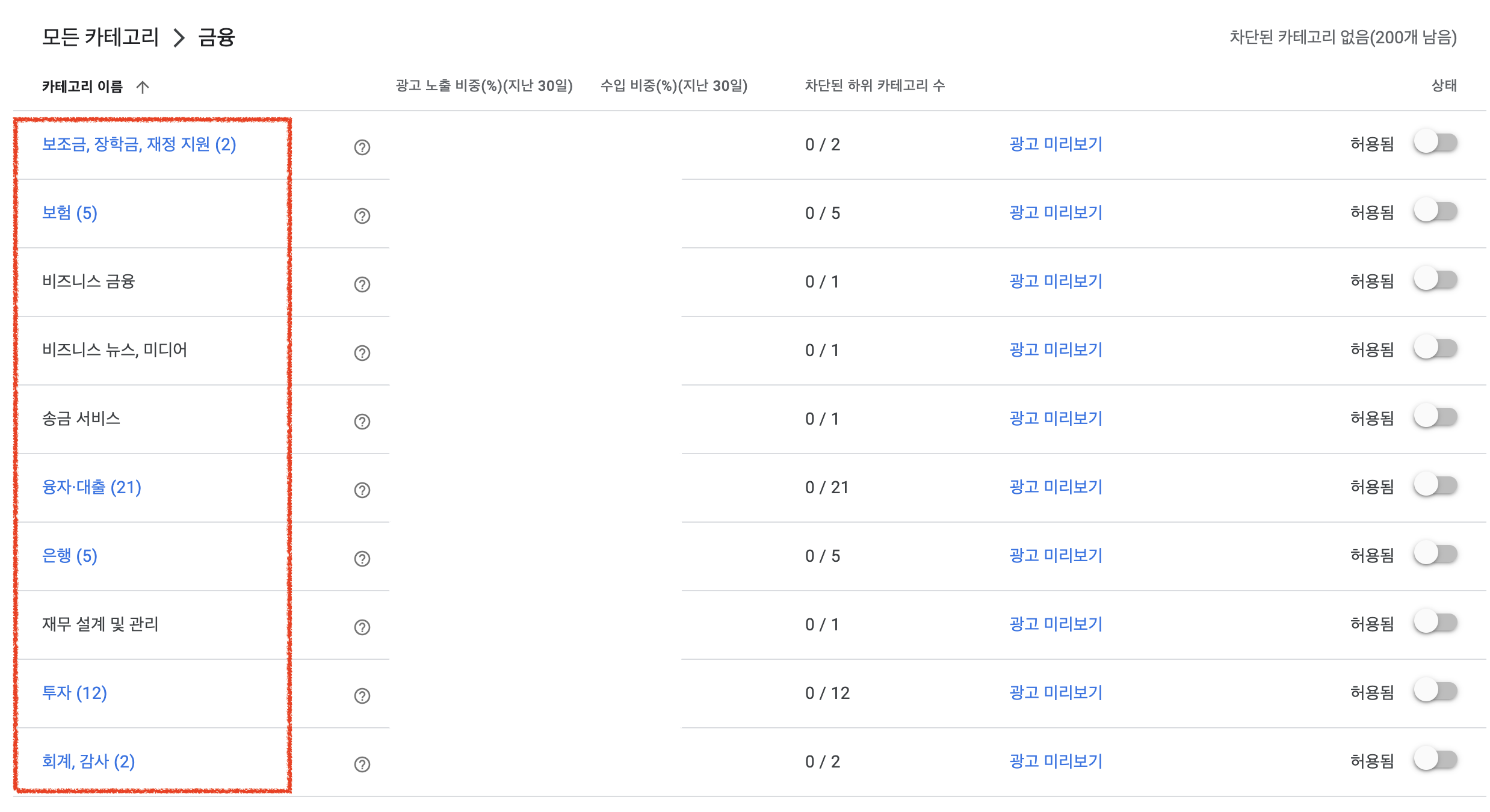Go back to 모든 카테고리 breadcrumb
Viewport: 1490px width, 812px height.
coord(100,37)
